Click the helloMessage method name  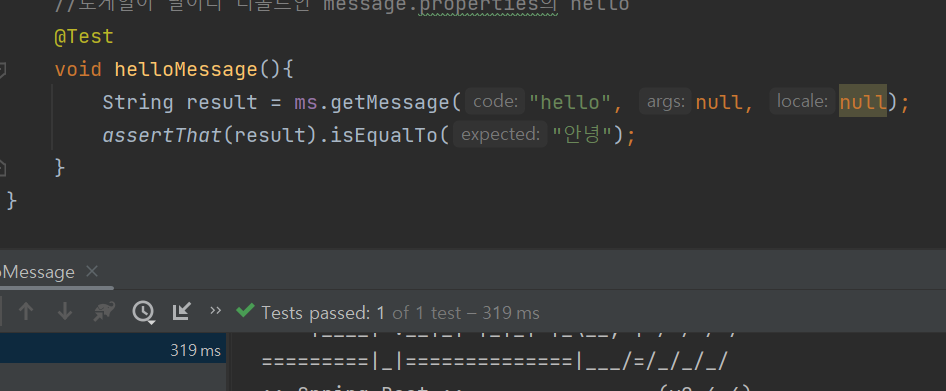pos(186,69)
